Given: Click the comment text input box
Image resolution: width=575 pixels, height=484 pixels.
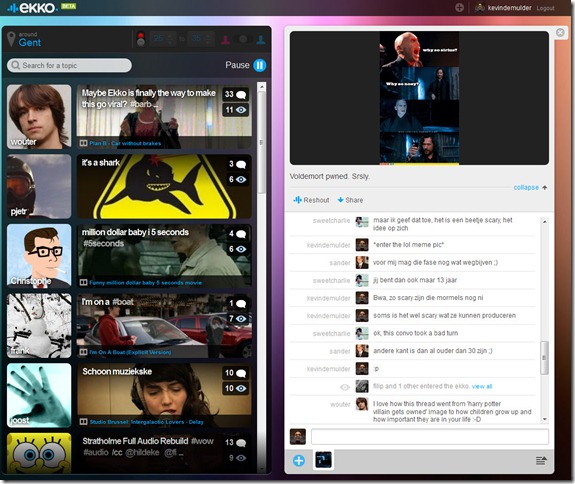Looking at the screenshot, I should click(430, 437).
